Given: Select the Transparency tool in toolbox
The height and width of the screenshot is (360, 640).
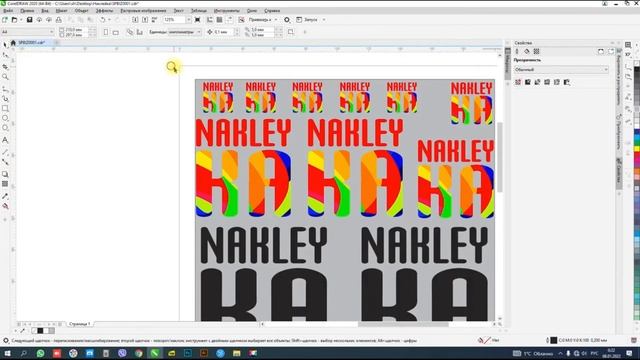Looking at the screenshot, I should point(5,184).
